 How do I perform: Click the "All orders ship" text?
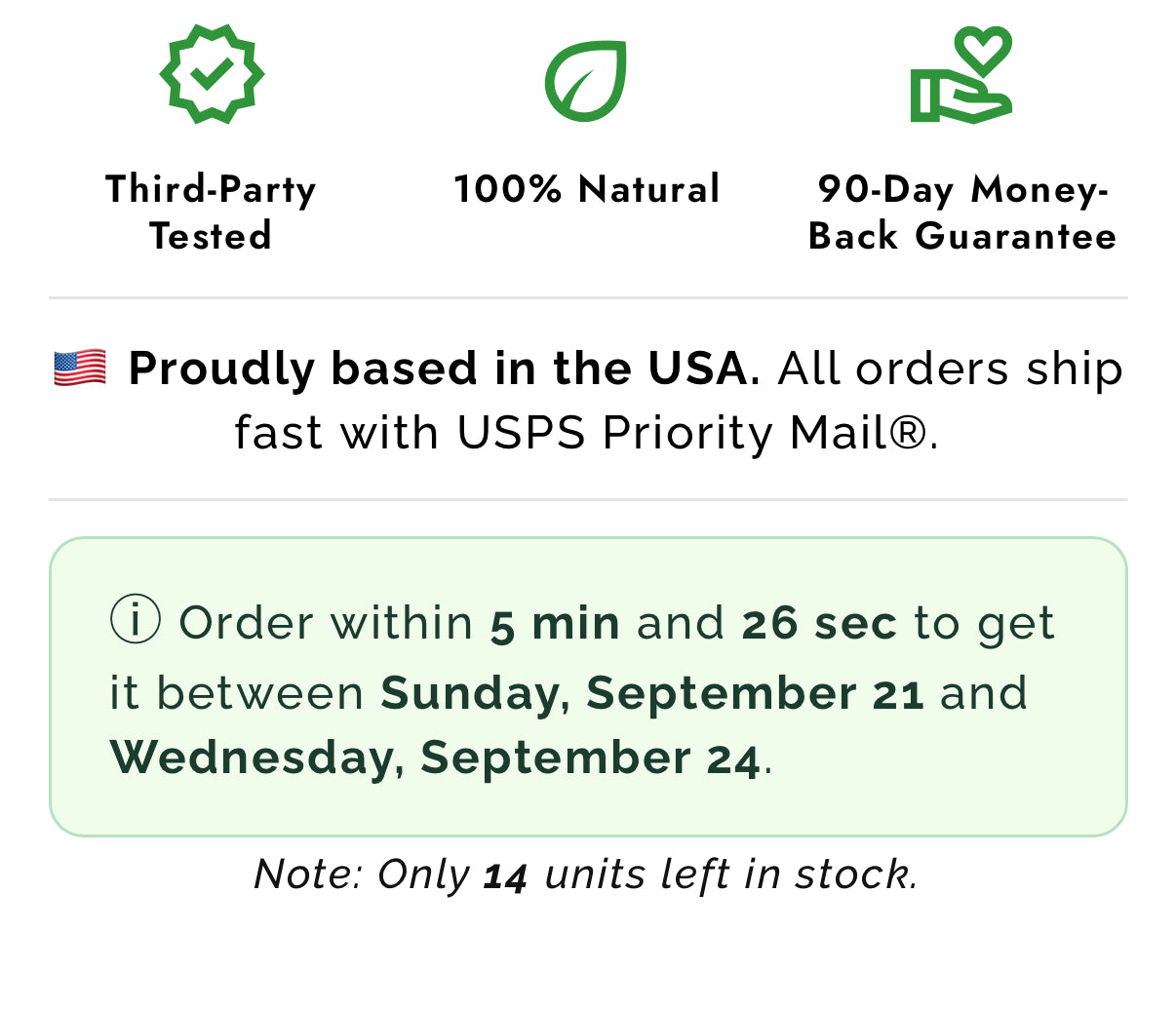coord(950,369)
